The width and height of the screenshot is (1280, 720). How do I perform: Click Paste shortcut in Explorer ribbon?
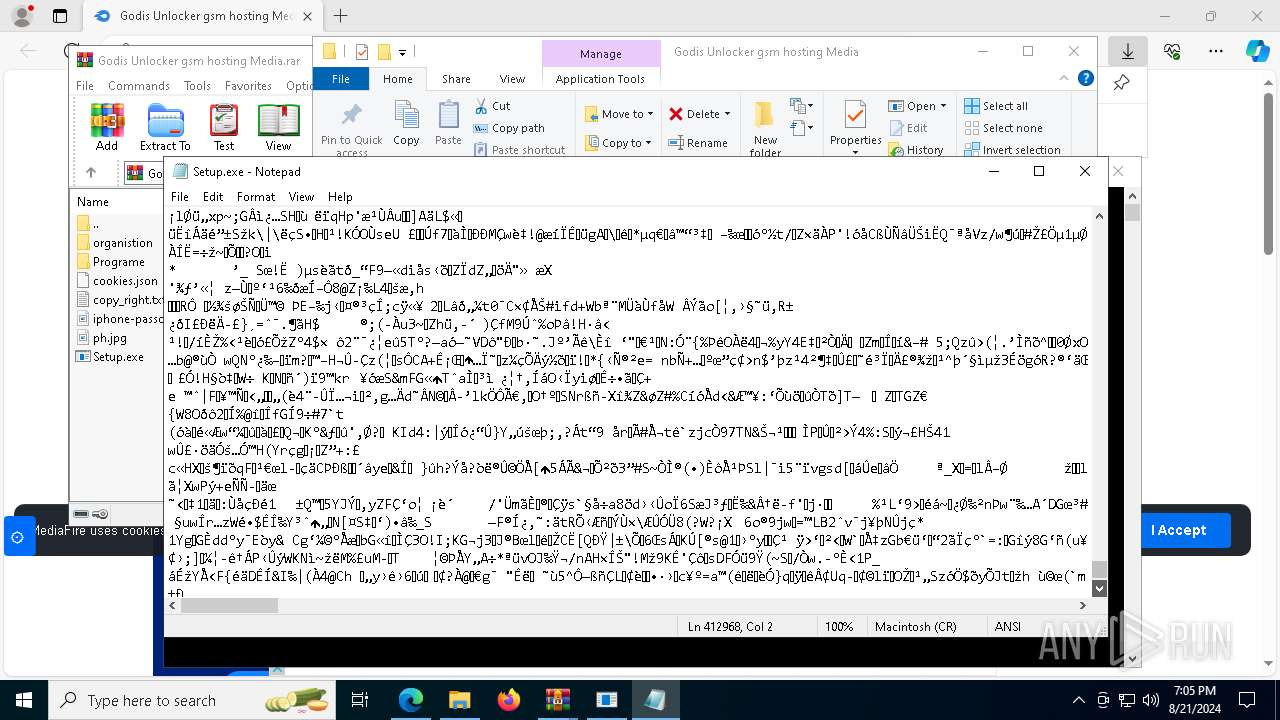[x=519, y=150]
